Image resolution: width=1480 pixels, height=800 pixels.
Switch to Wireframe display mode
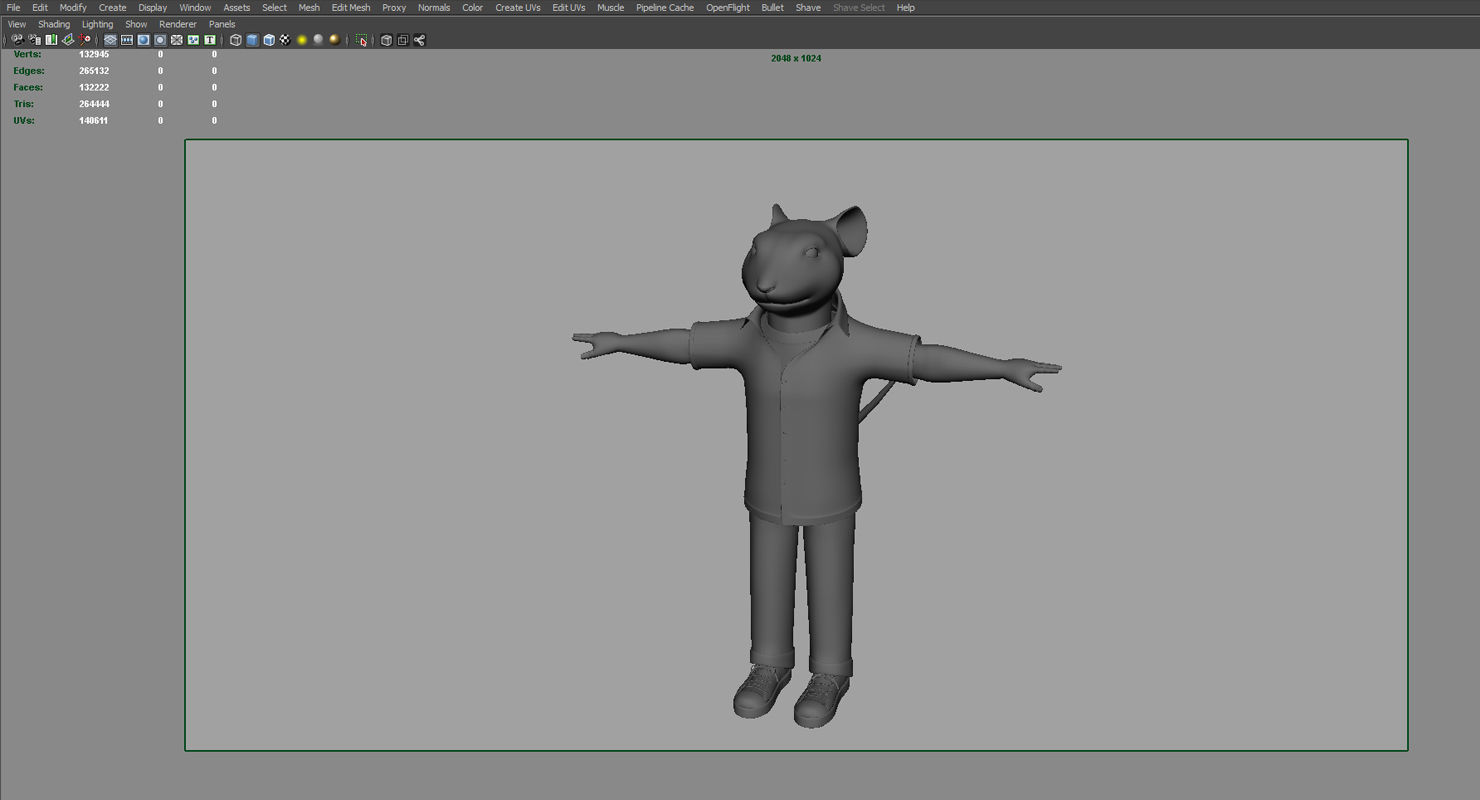click(x=235, y=40)
